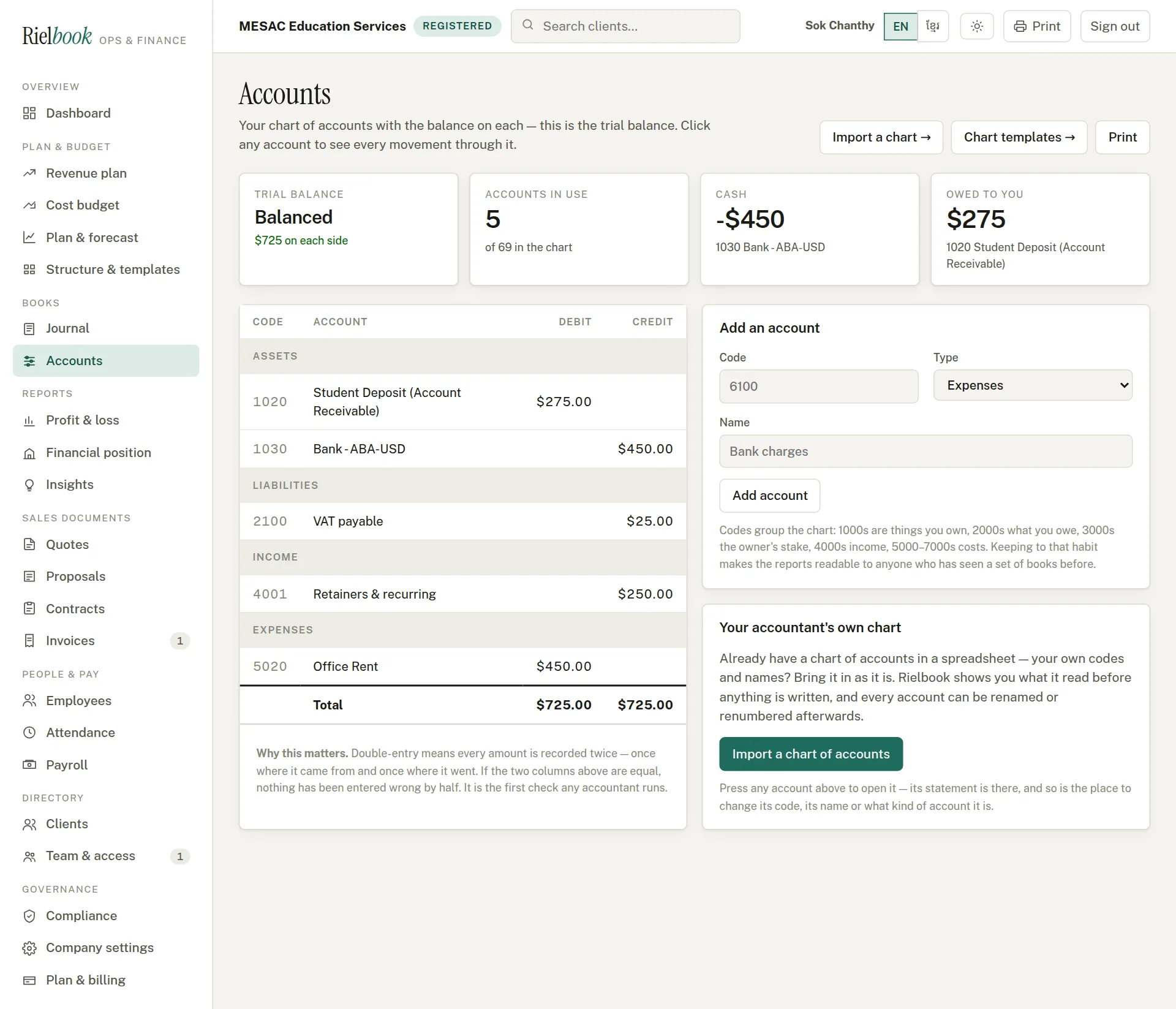The height and width of the screenshot is (1009, 1176).
Task: Click the Compliance shield icon
Action: 29,916
